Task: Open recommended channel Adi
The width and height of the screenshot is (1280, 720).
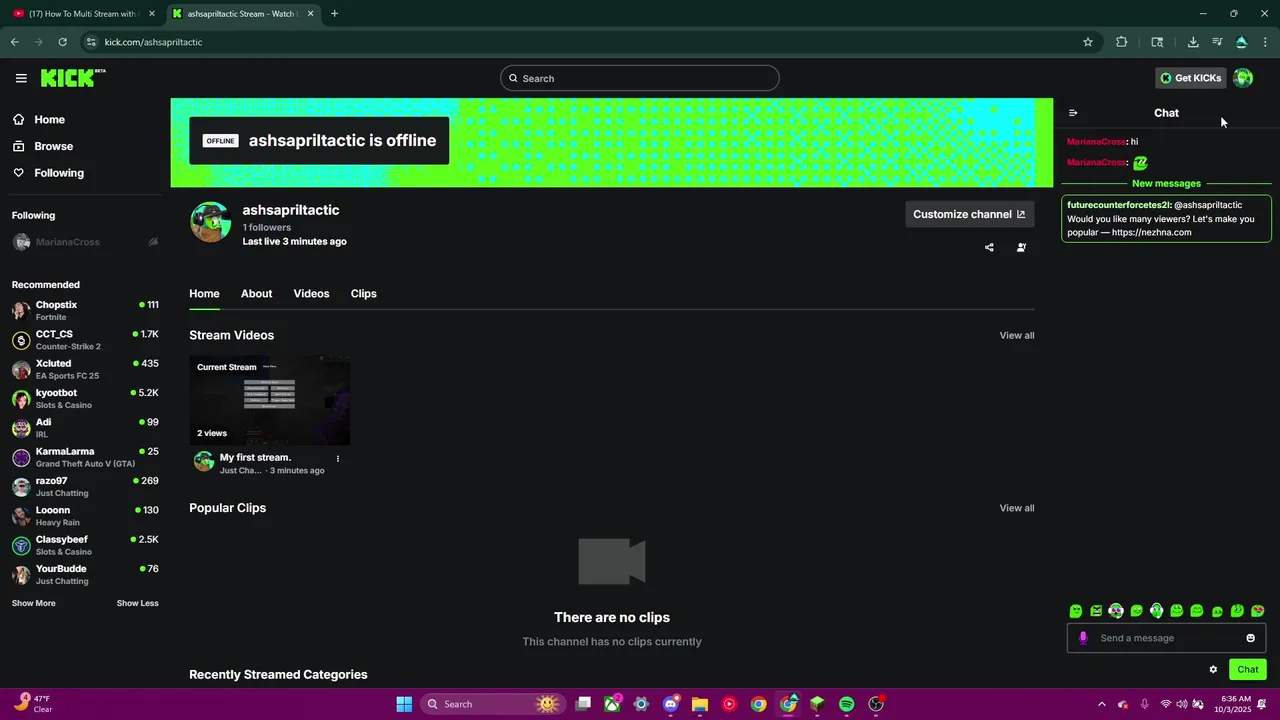Action: (x=85, y=428)
